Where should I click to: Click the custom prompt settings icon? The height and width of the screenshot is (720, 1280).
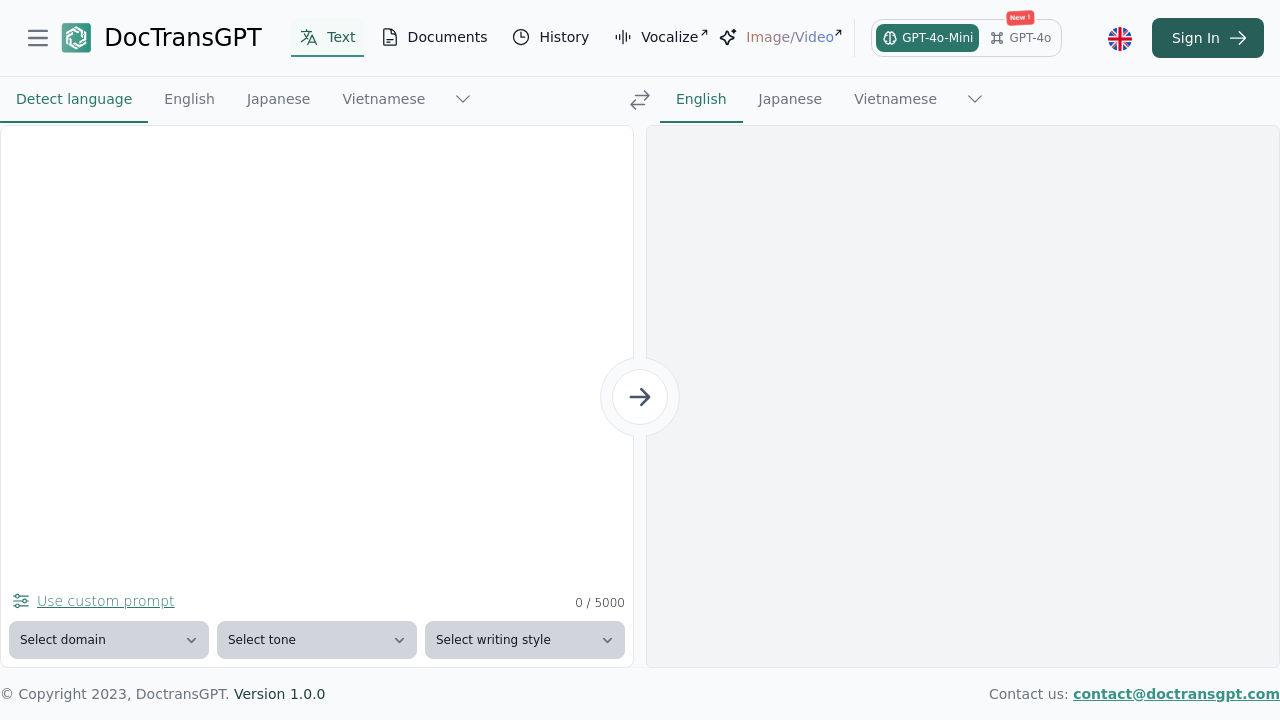[x=21, y=601]
